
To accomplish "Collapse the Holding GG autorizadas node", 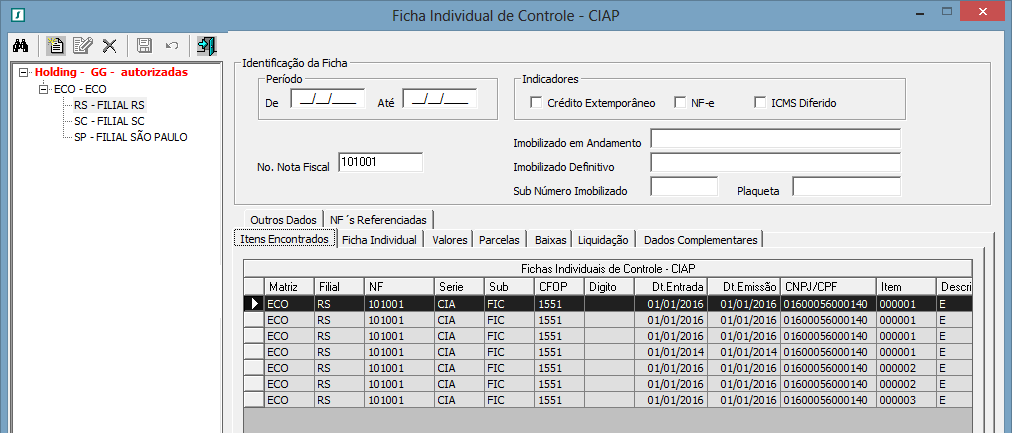I will [x=25, y=72].
